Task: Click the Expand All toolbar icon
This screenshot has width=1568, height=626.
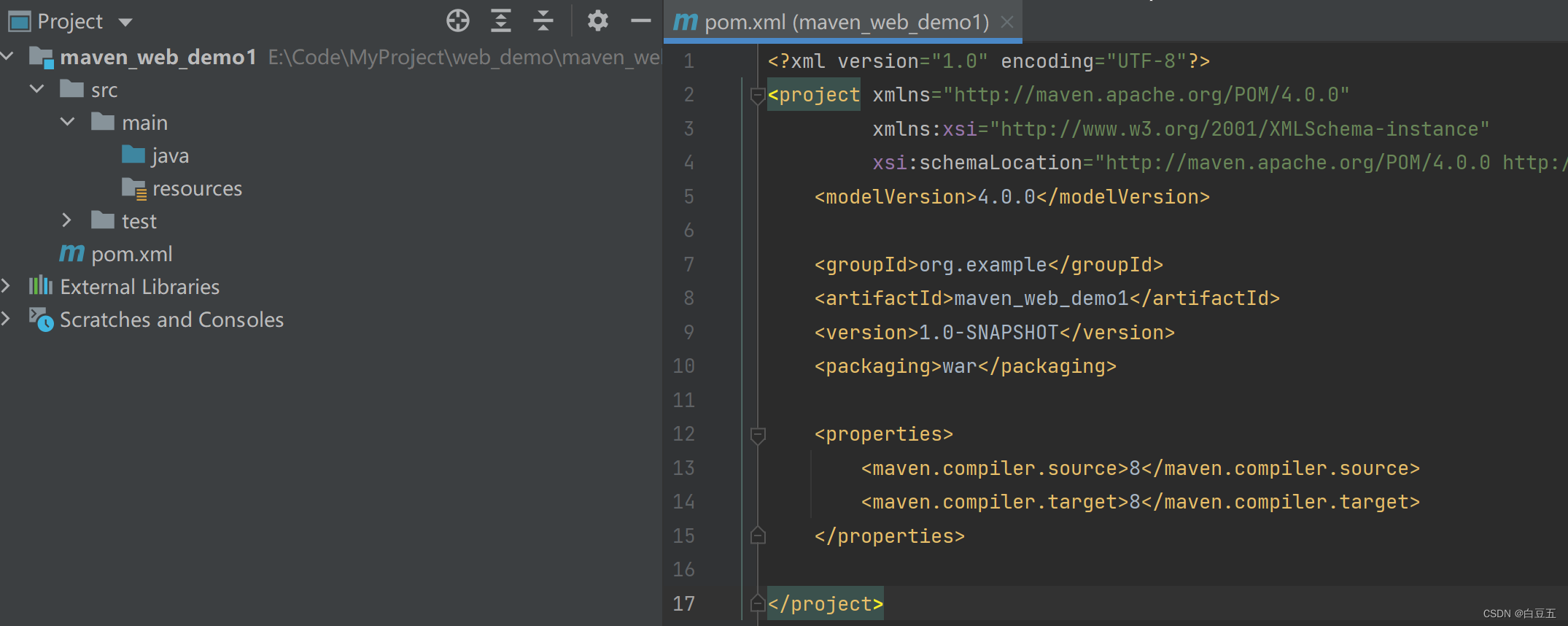Action: pyautogui.click(x=500, y=21)
